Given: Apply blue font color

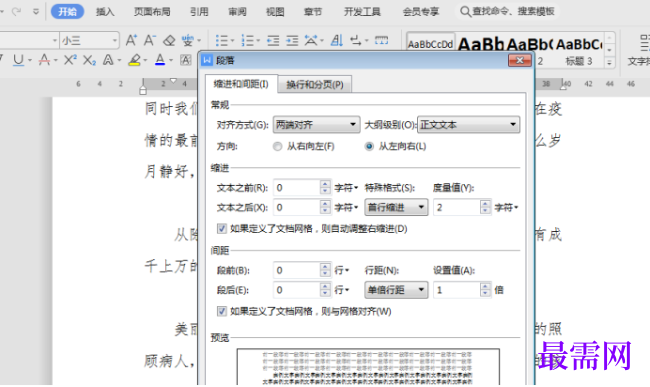Looking at the screenshot, I should pyautogui.click(x=160, y=60).
